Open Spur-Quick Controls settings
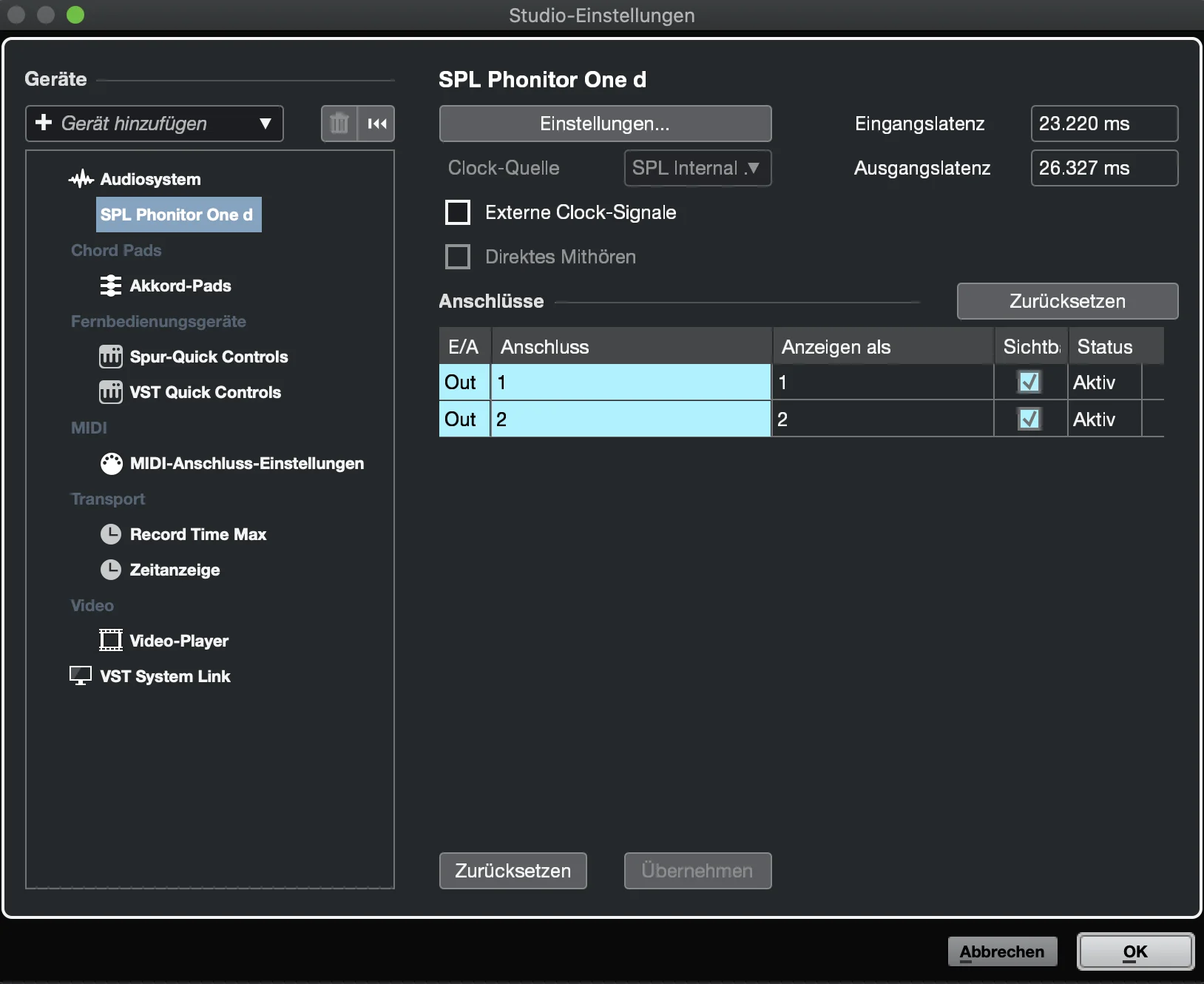The image size is (1204, 984). [x=209, y=357]
